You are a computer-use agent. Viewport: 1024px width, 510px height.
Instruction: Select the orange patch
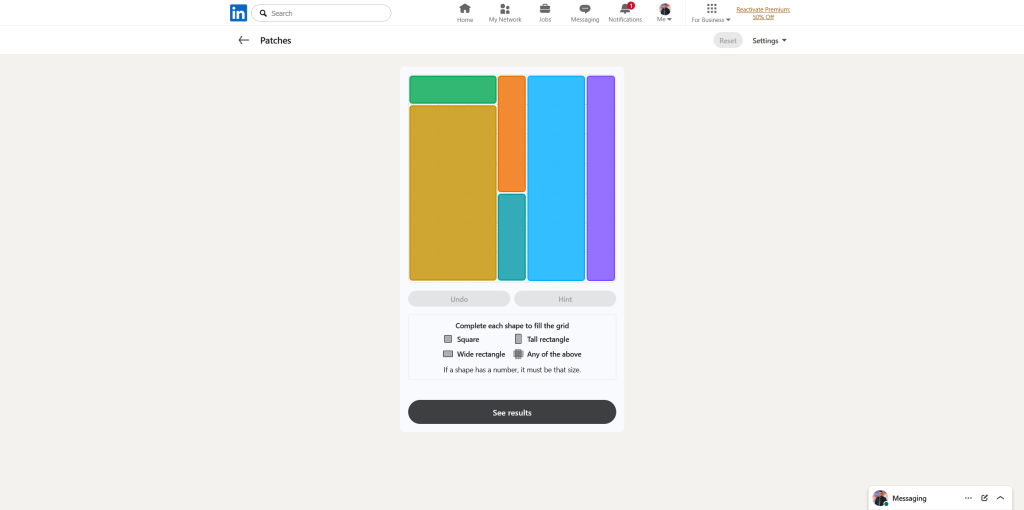(x=512, y=134)
